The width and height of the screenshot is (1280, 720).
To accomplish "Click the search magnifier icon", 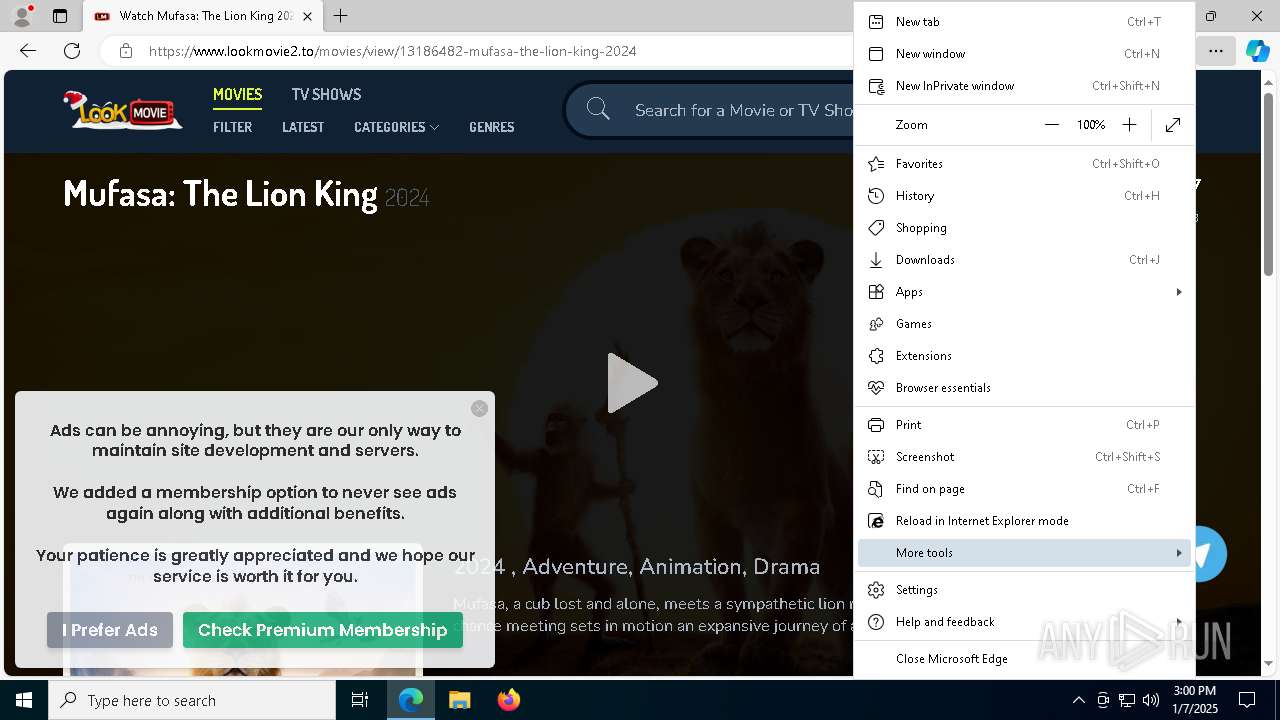I will pos(598,109).
